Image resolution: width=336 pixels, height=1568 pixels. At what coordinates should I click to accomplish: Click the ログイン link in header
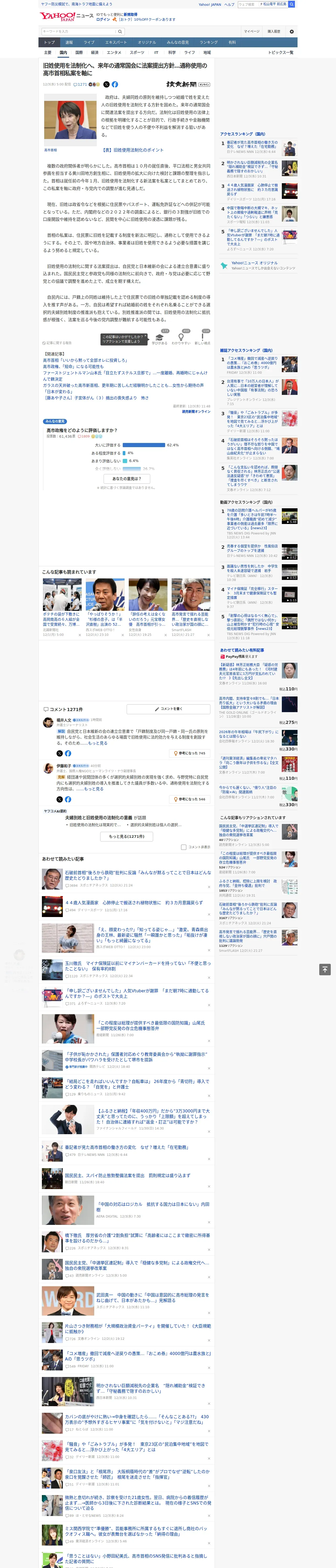point(103,20)
